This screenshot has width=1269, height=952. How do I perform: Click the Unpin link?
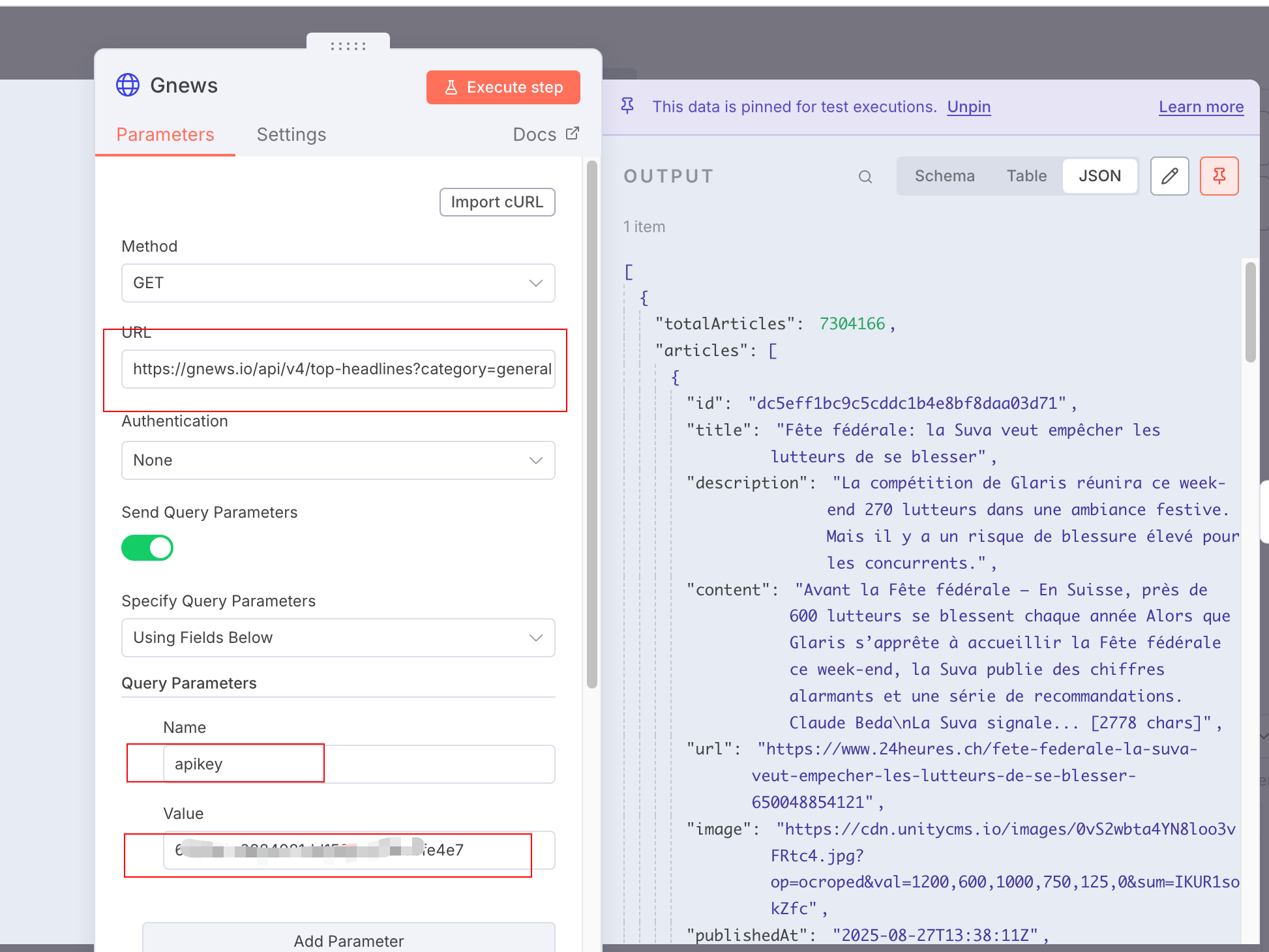click(x=968, y=106)
